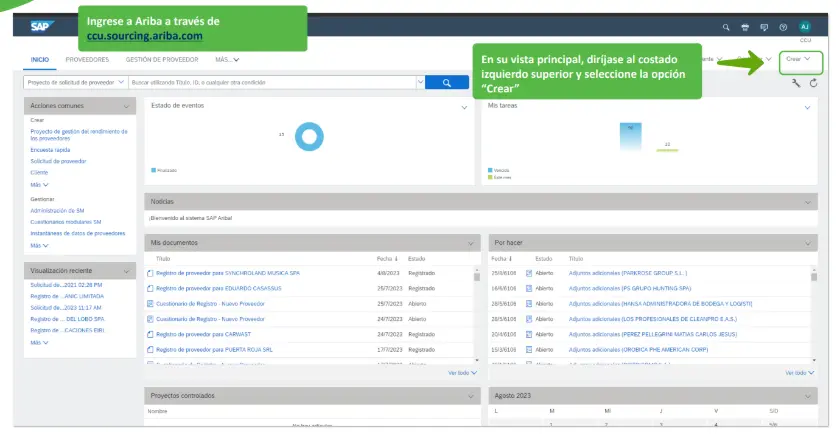
Task: Sort Por hacer by Fecha column
Action: tap(501, 259)
